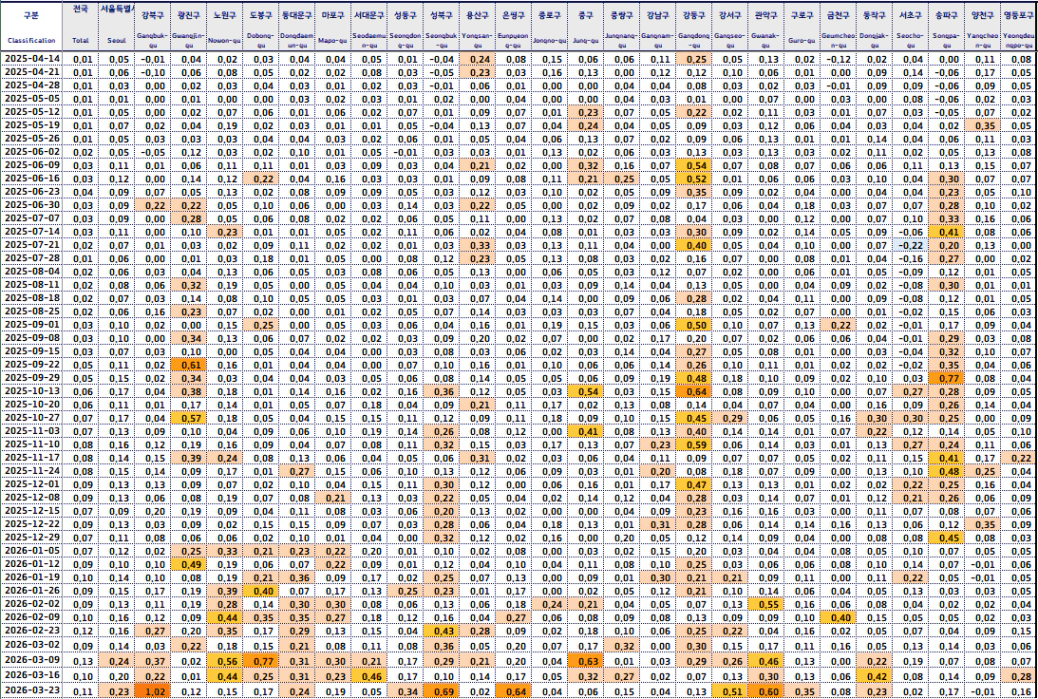
Task: Select 0.63 in Jung-gu row 2026-03-09
Action: (x=585, y=660)
